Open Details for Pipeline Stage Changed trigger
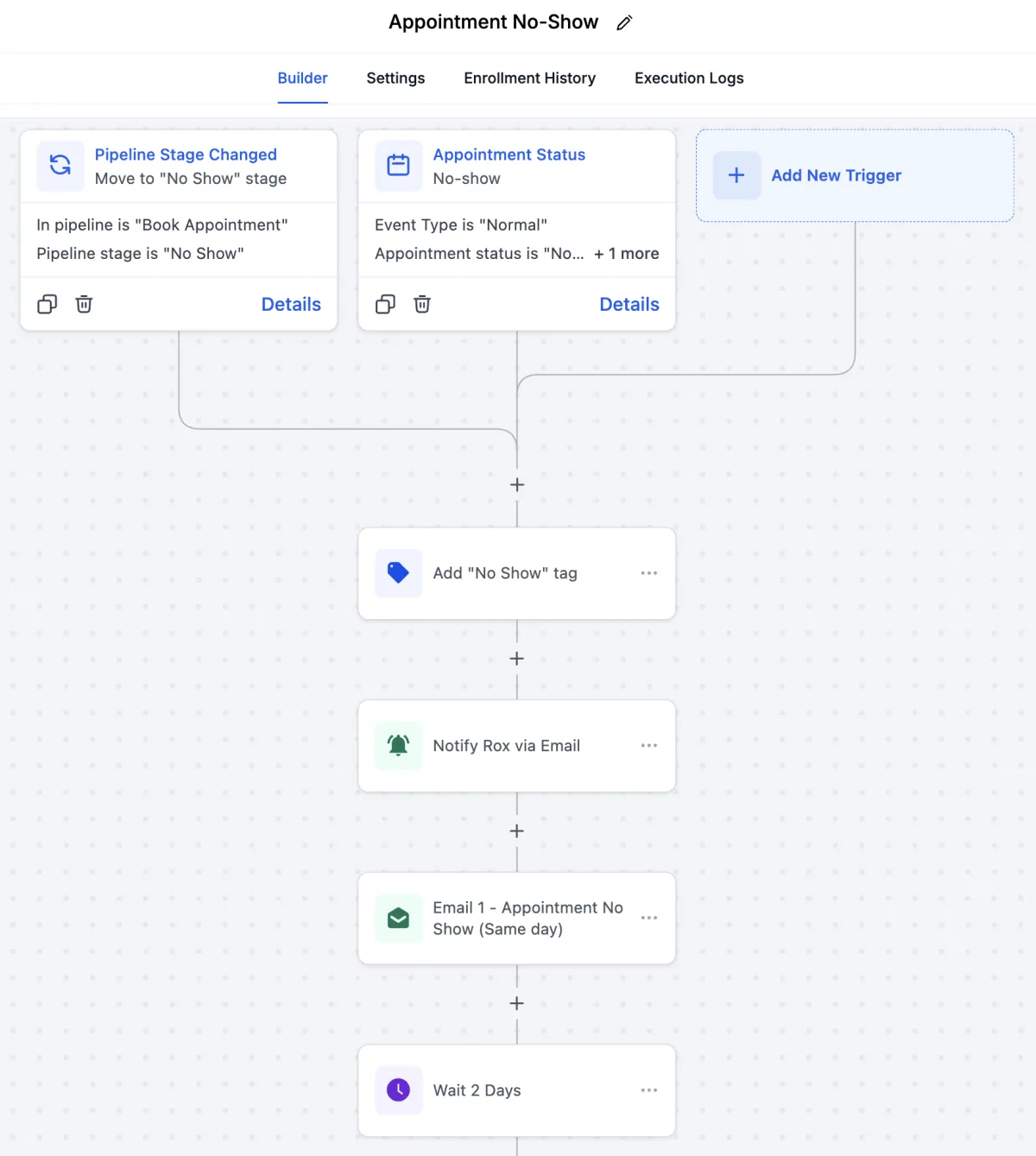This screenshot has height=1156, width=1036. tap(291, 304)
